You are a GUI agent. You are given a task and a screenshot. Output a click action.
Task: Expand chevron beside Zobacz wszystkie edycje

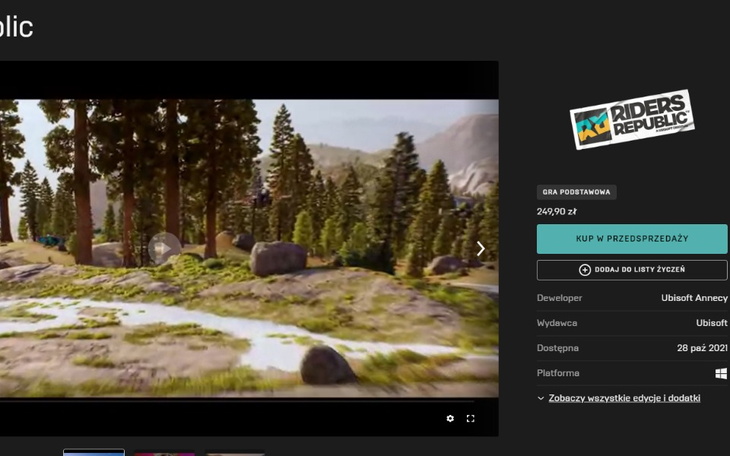(x=541, y=398)
